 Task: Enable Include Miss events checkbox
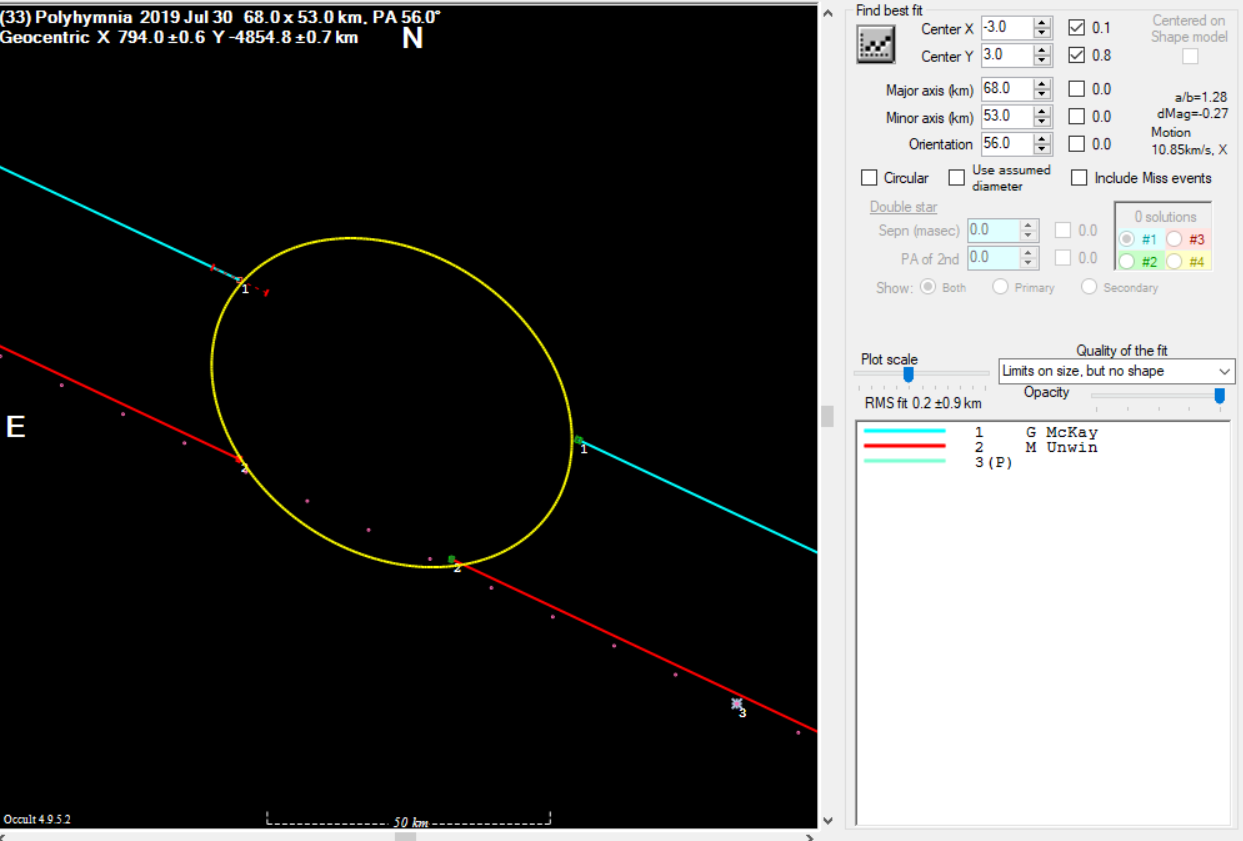tap(1079, 178)
